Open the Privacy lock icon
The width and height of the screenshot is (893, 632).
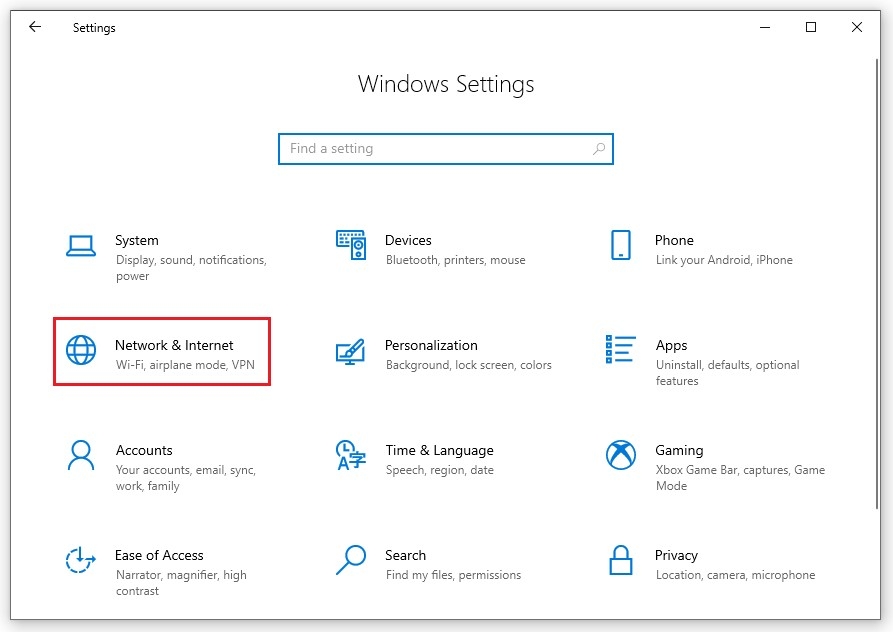pos(620,560)
